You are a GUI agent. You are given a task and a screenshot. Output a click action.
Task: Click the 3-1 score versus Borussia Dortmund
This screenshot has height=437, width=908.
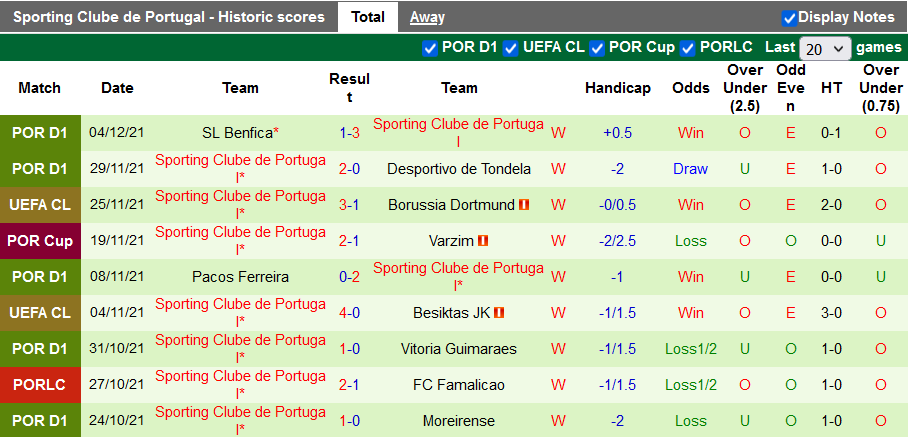click(349, 205)
